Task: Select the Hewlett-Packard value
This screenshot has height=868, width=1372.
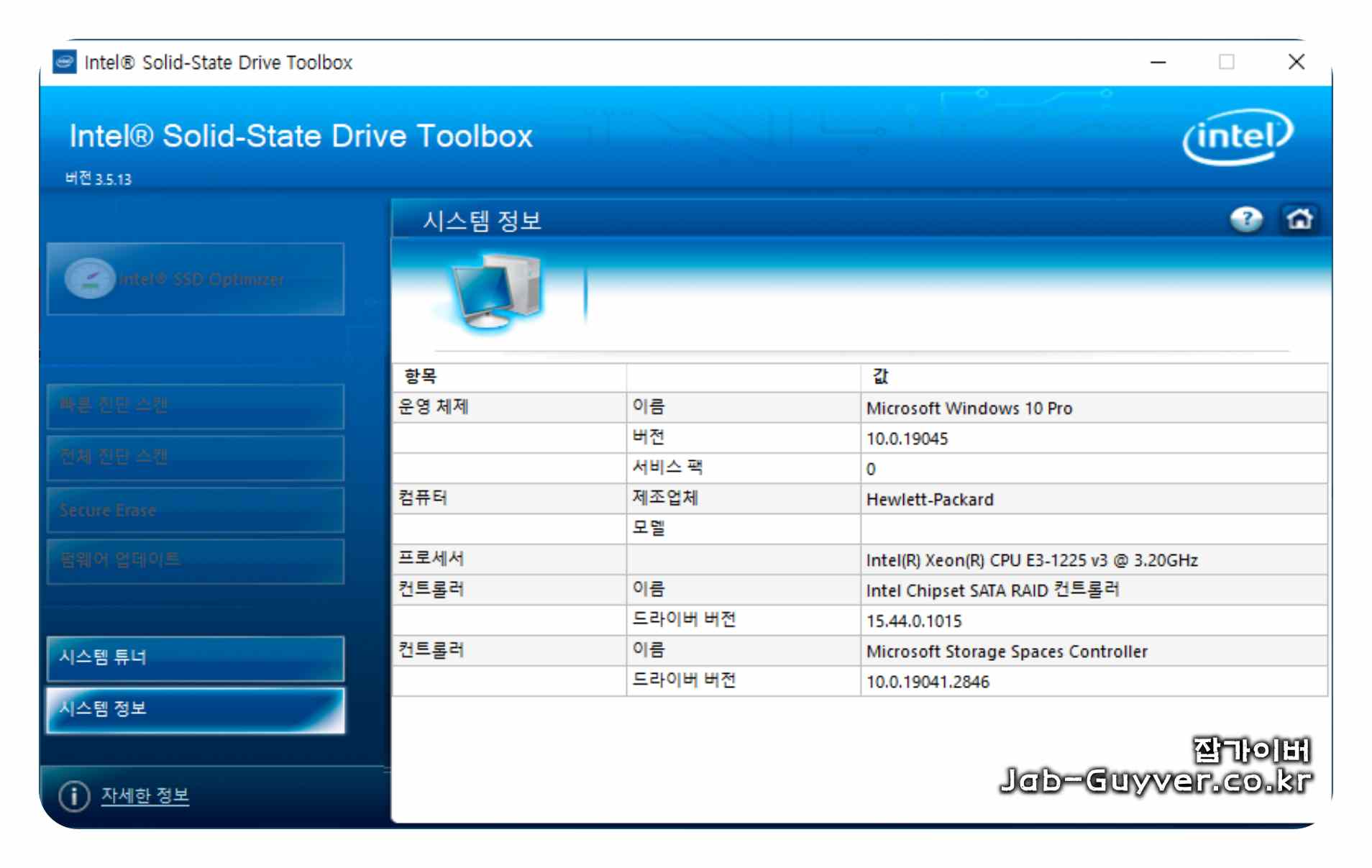Action: (1093, 498)
